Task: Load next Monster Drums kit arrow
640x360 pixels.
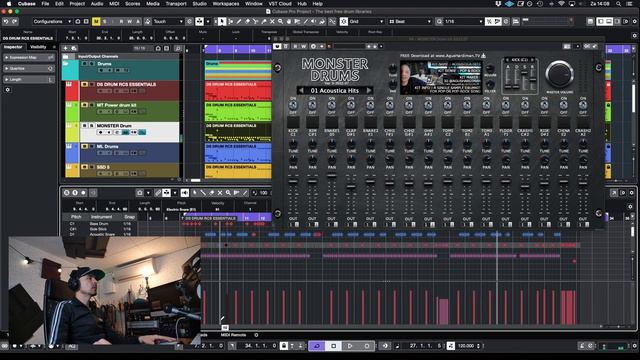Action: 369,90
